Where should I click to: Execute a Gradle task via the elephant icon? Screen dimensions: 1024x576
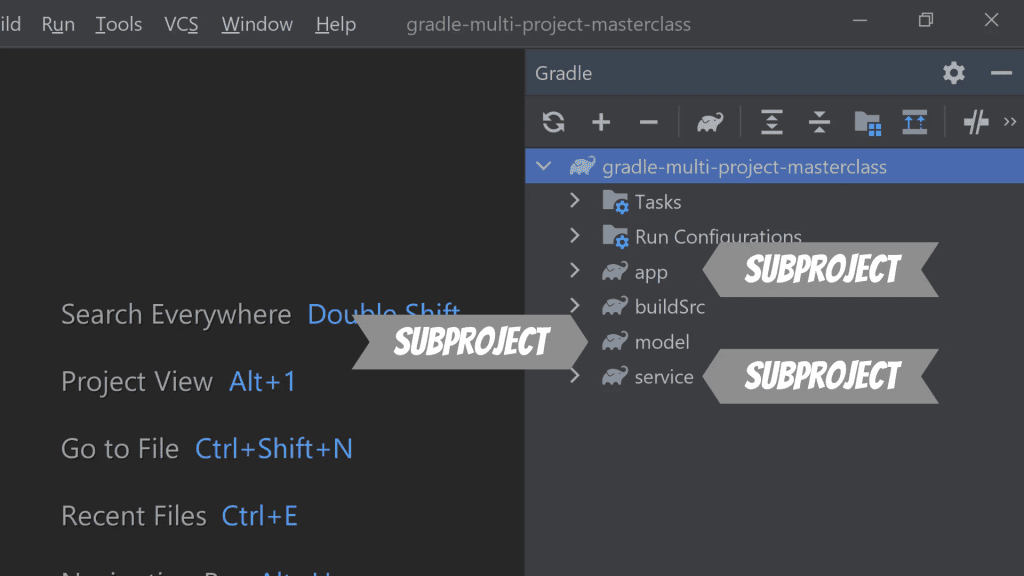(x=710, y=121)
